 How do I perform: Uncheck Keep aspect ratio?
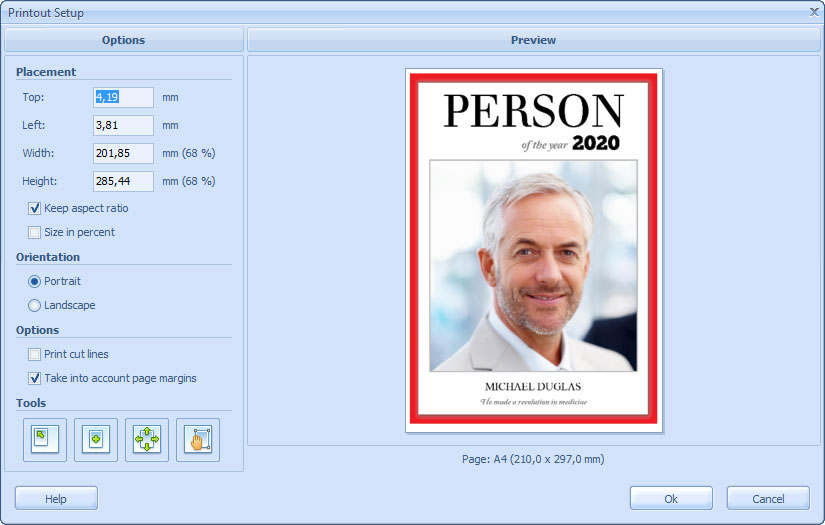(x=35, y=208)
